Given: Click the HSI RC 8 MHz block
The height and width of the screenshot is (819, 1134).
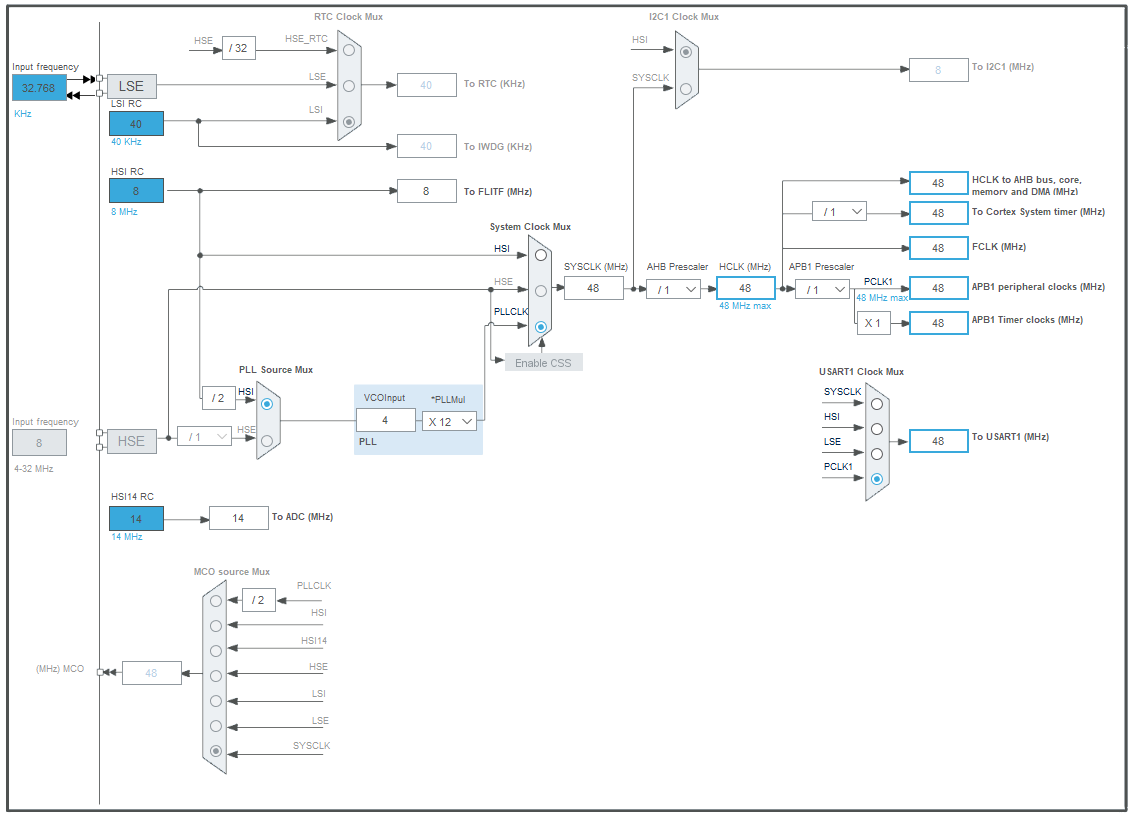Looking at the screenshot, I should (x=136, y=190).
